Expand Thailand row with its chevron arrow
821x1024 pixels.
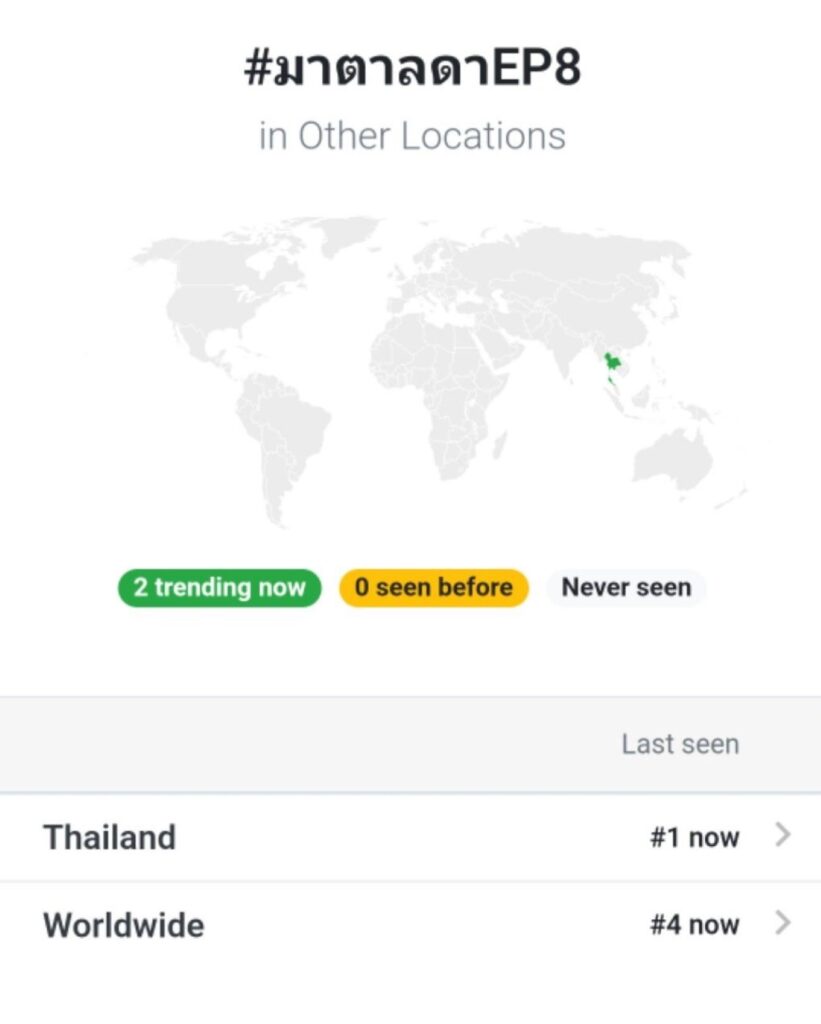783,836
